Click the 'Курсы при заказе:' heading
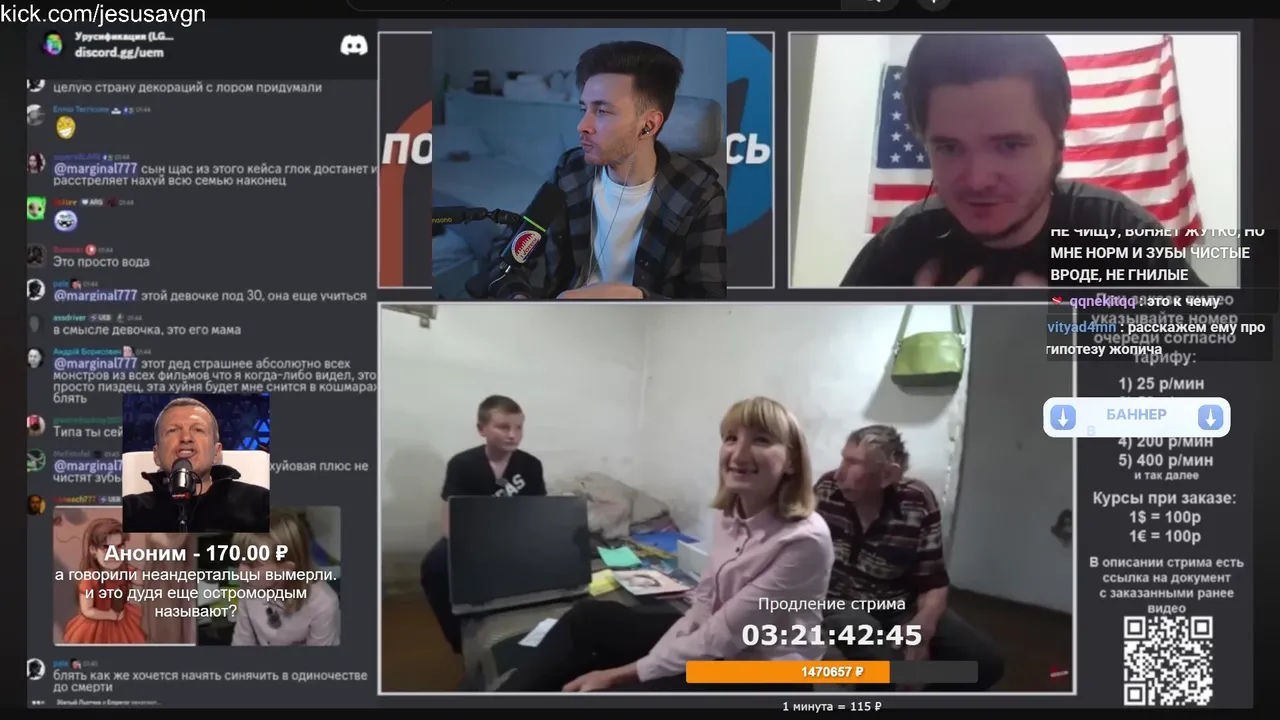The height and width of the screenshot is (720, 1280). [1164, 498]
